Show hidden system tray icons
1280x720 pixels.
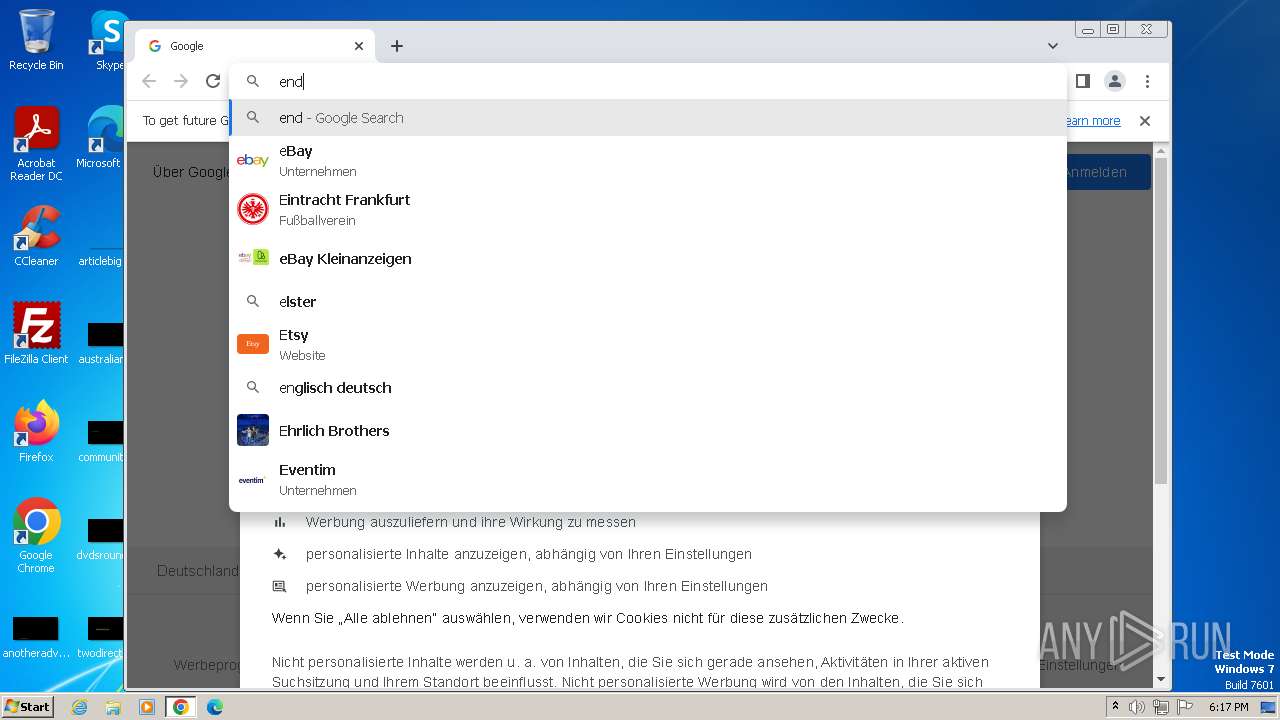[1115, 707]
